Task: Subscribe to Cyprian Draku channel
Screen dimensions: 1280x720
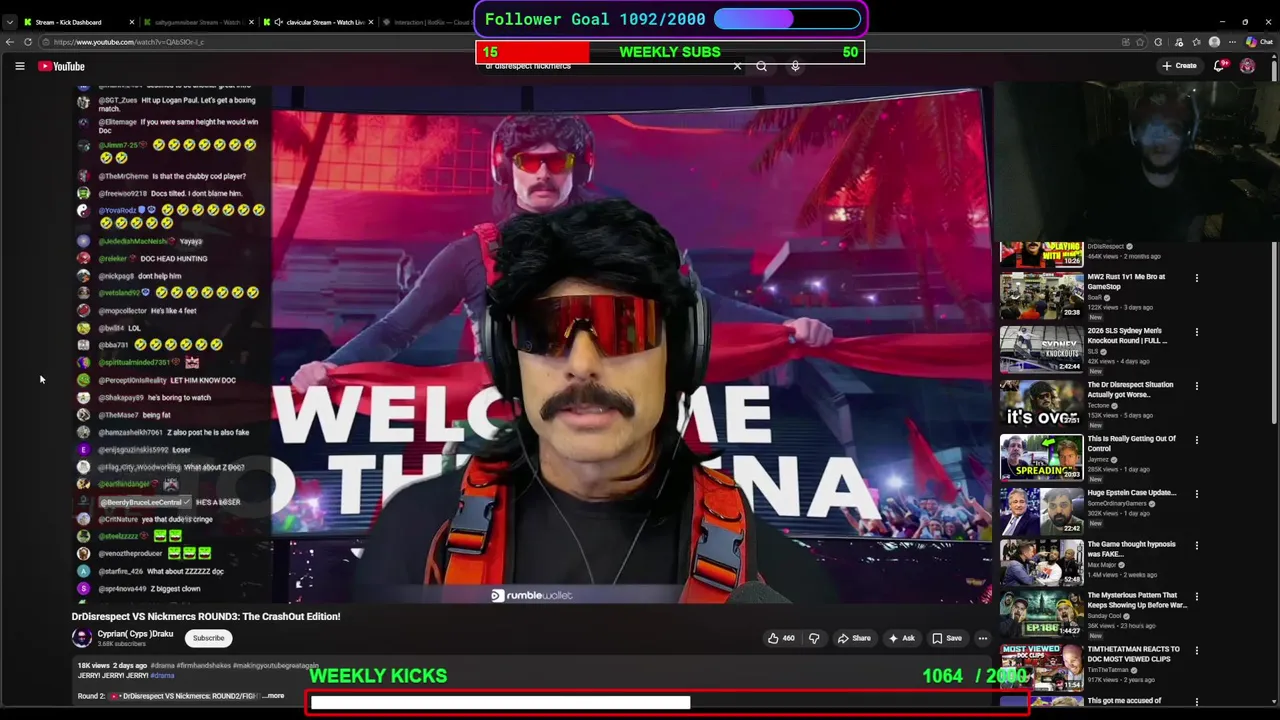Action: point(208,638)
